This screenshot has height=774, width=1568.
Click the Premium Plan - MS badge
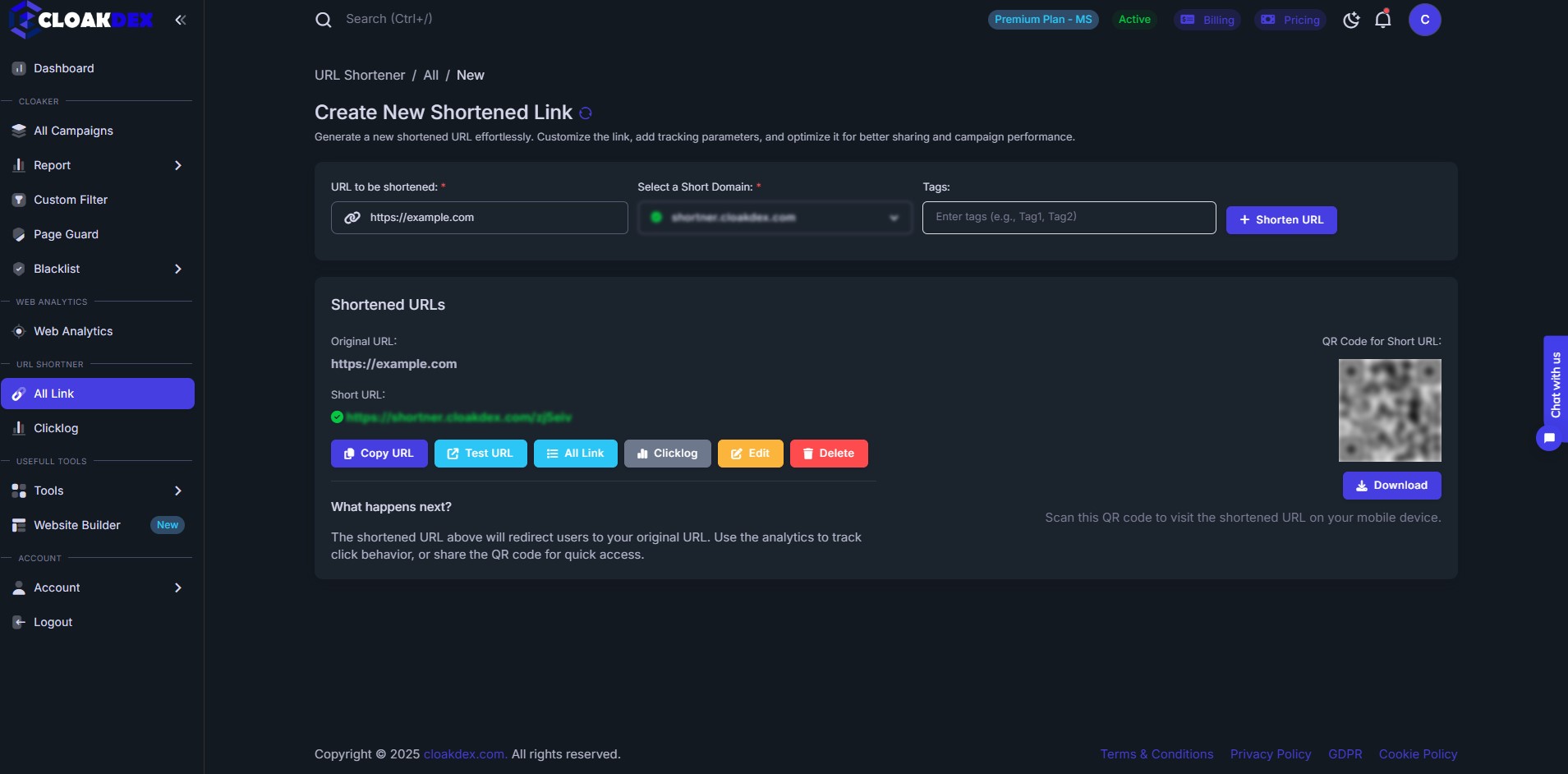[1043, 20]
